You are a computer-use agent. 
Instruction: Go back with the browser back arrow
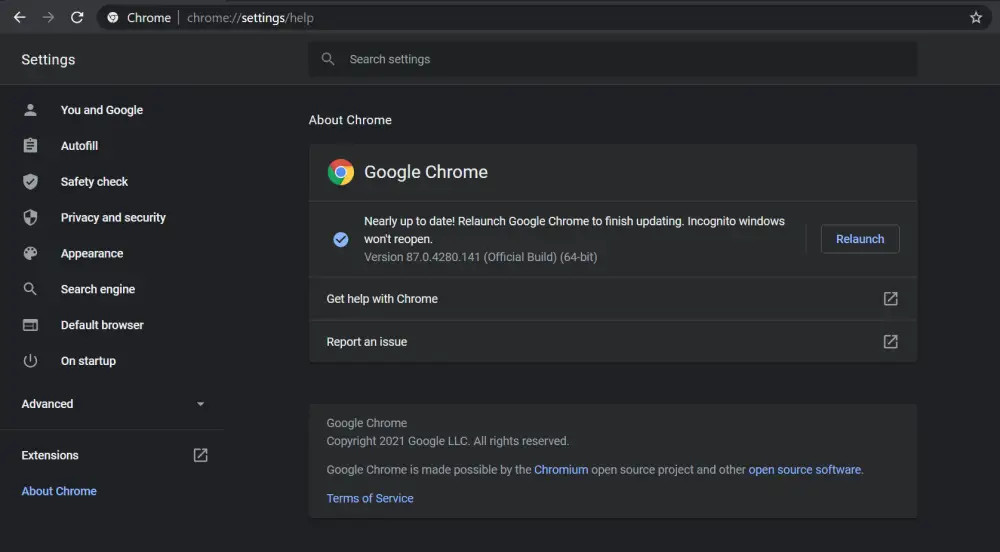20,18
